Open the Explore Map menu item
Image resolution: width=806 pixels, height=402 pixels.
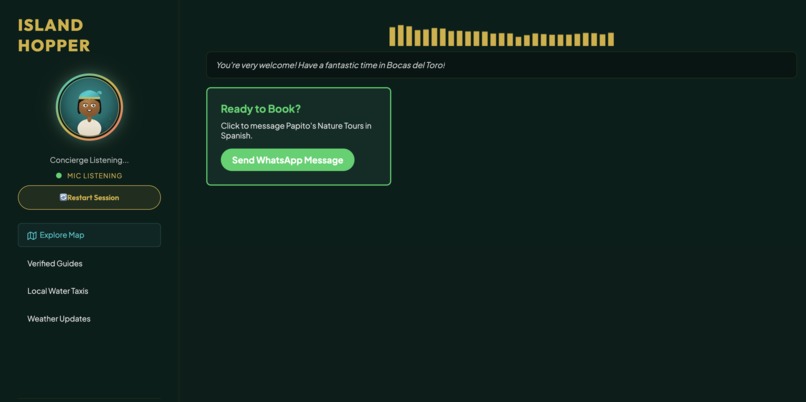pyautogui.click(x=89, y=235)
